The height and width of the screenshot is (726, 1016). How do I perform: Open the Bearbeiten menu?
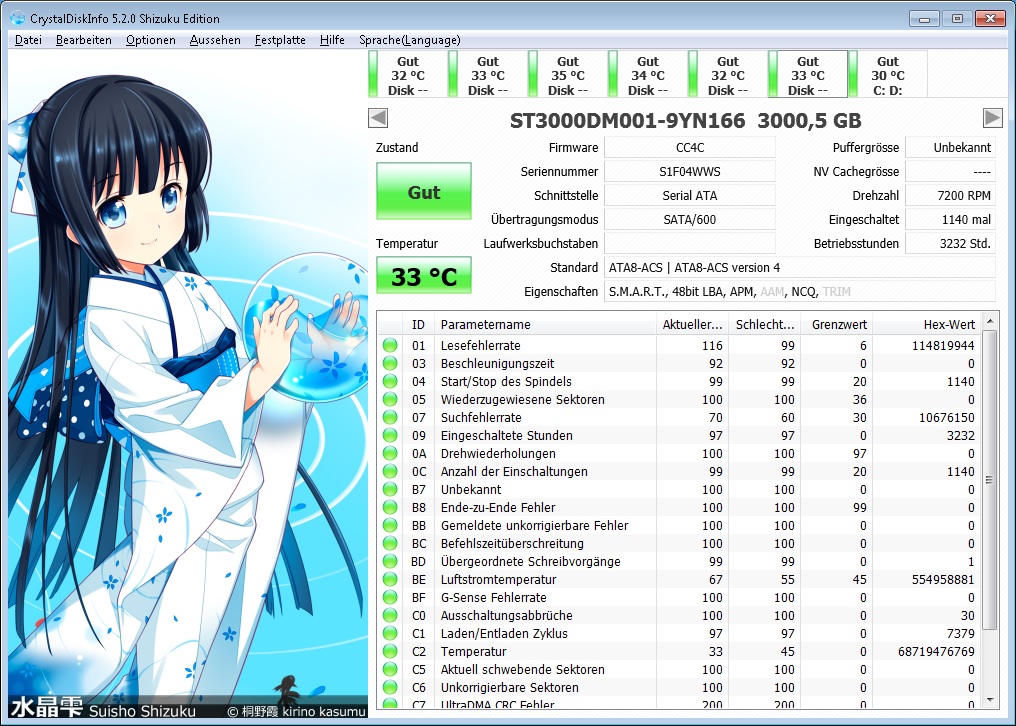[84, 40]
